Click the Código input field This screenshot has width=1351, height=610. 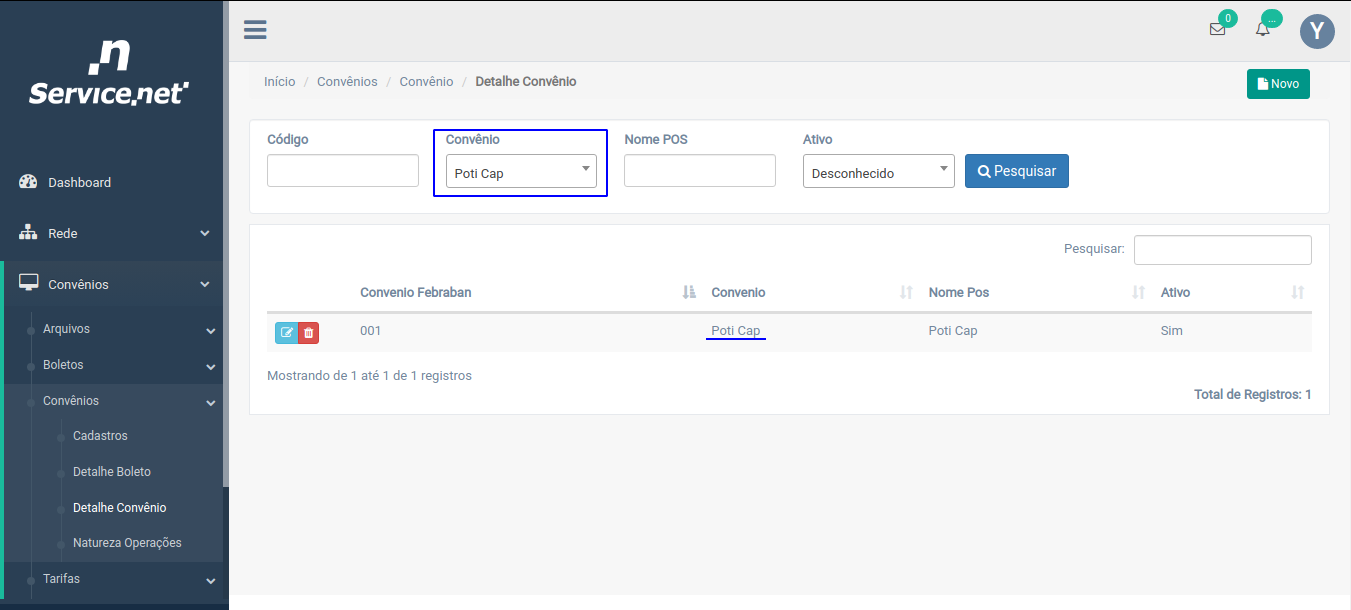click(342, 171)
